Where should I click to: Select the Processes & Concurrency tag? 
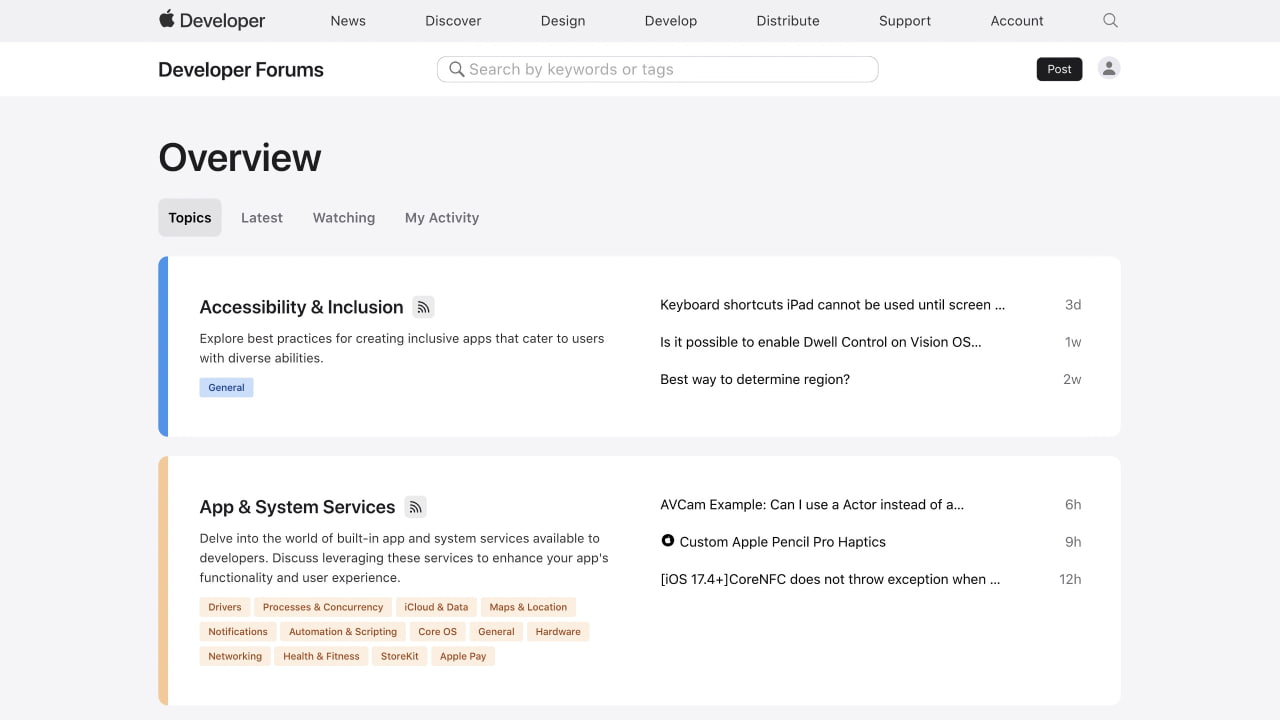[x=323, y=607]
